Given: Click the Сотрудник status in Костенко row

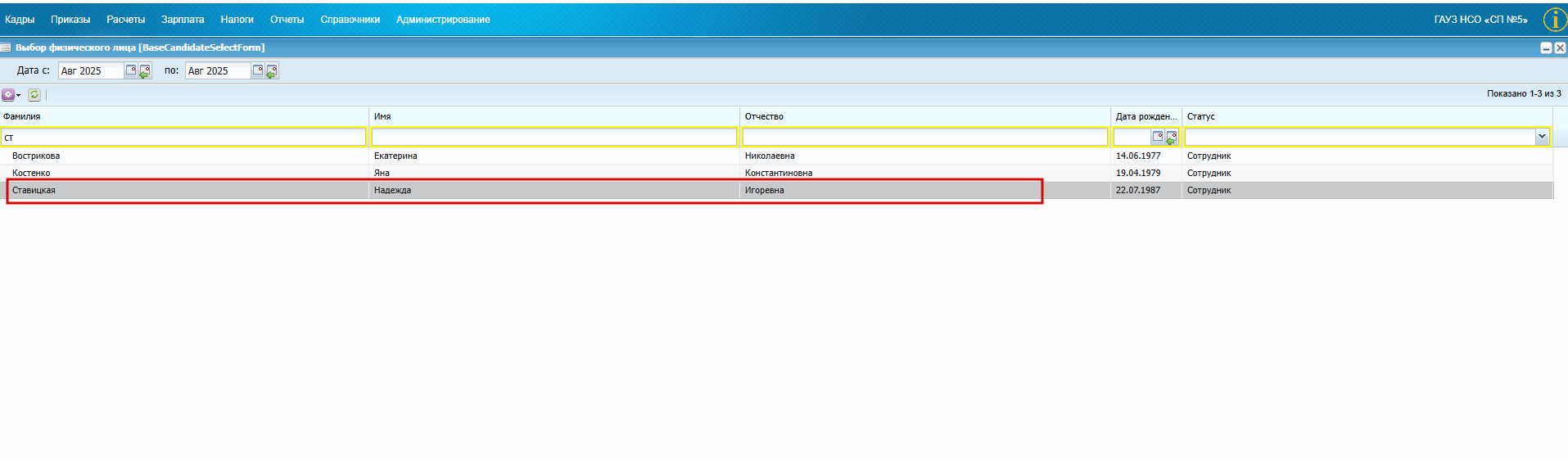Looking at the screenshot, I should (1209, 173).
